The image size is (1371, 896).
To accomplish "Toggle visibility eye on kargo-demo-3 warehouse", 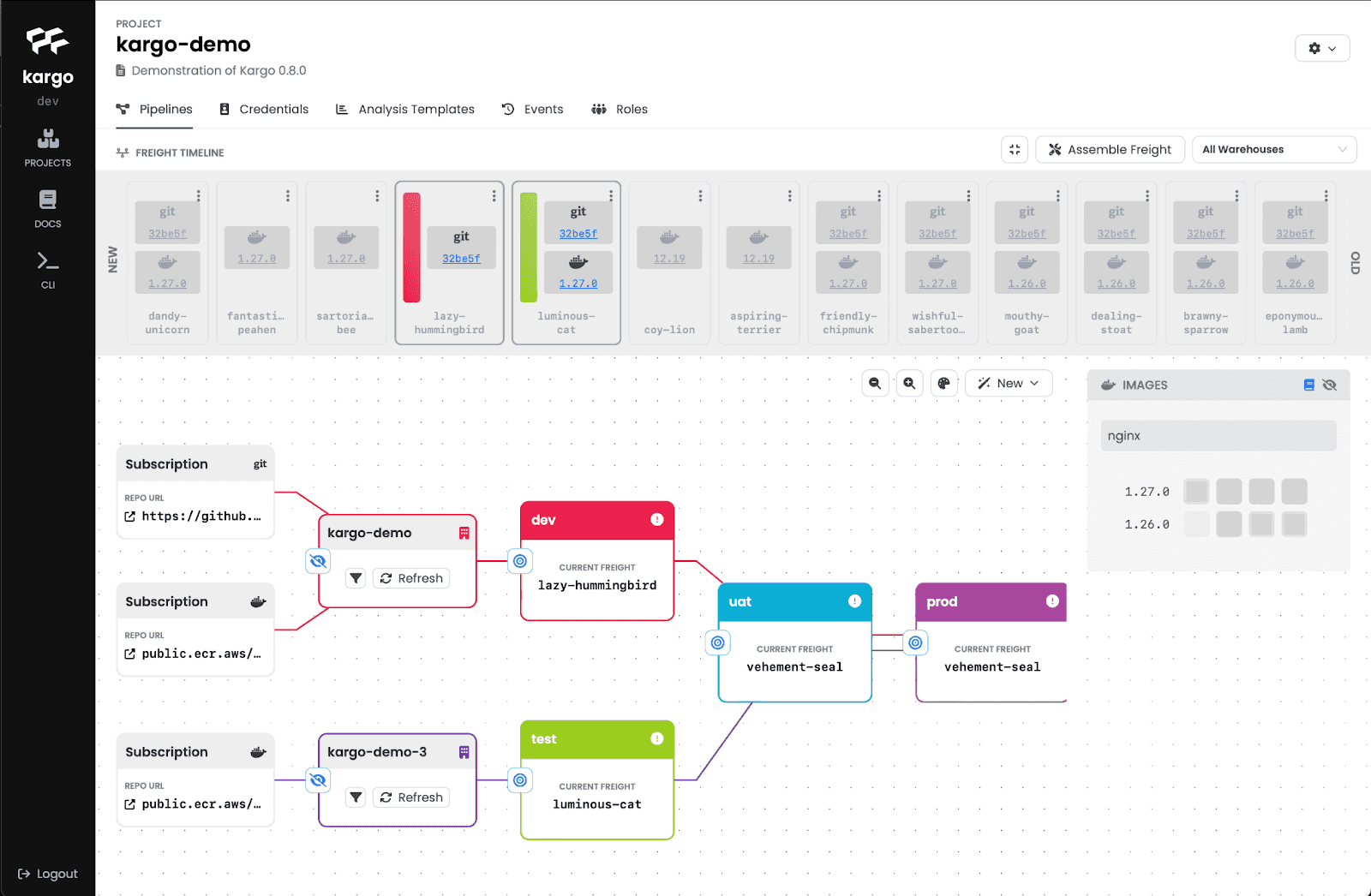I will point(318,780).
